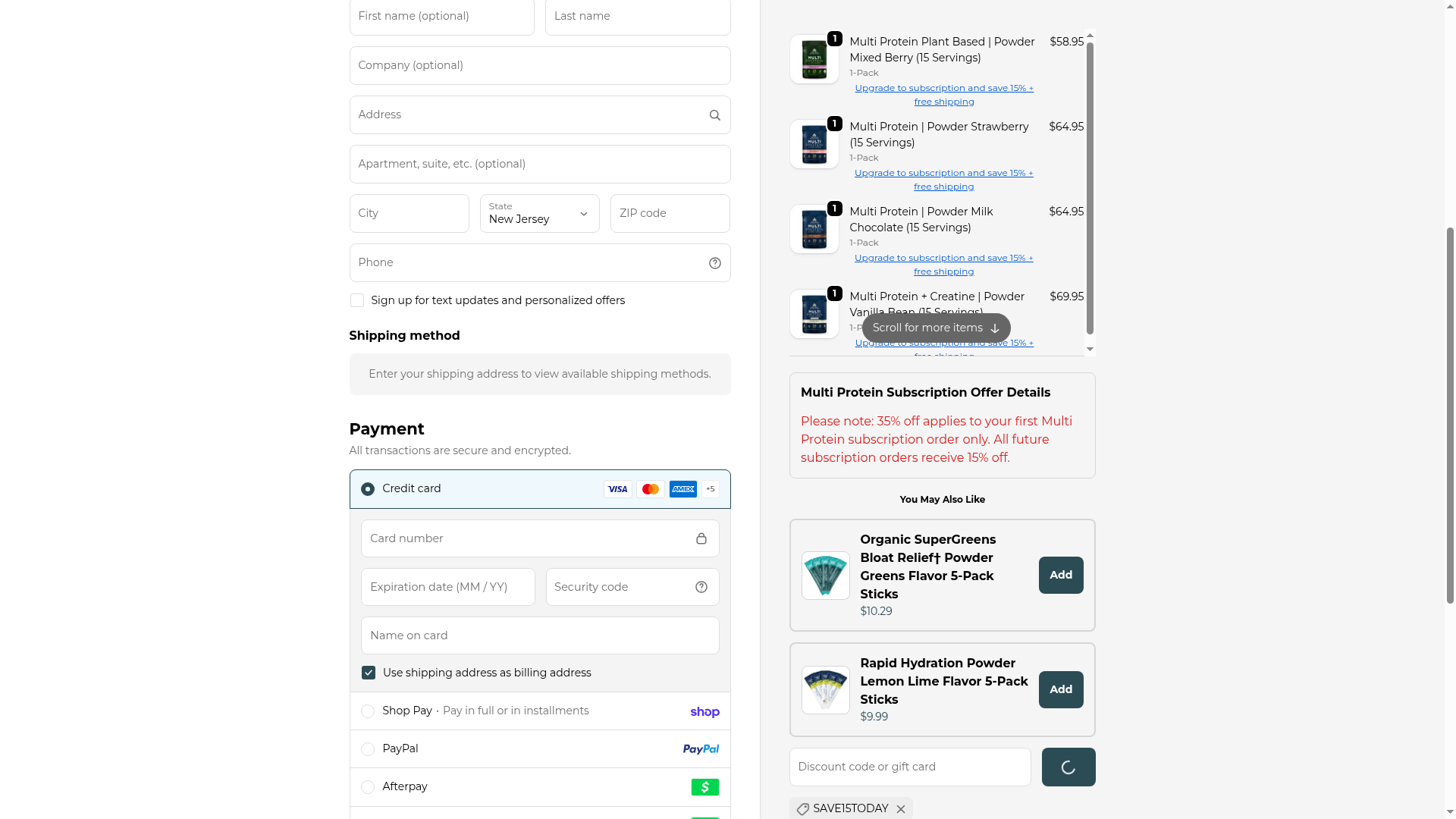This screenshot has width=1456, height=819.
Task: Open the State dropdown showing New Jersey
Action: tap(539, 214)
